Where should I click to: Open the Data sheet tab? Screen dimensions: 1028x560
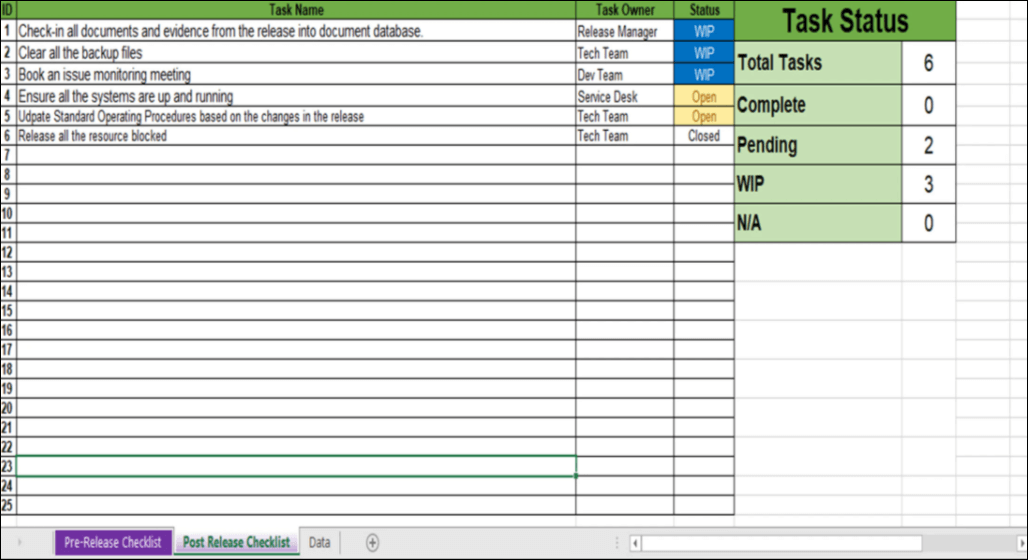(319, 542)
